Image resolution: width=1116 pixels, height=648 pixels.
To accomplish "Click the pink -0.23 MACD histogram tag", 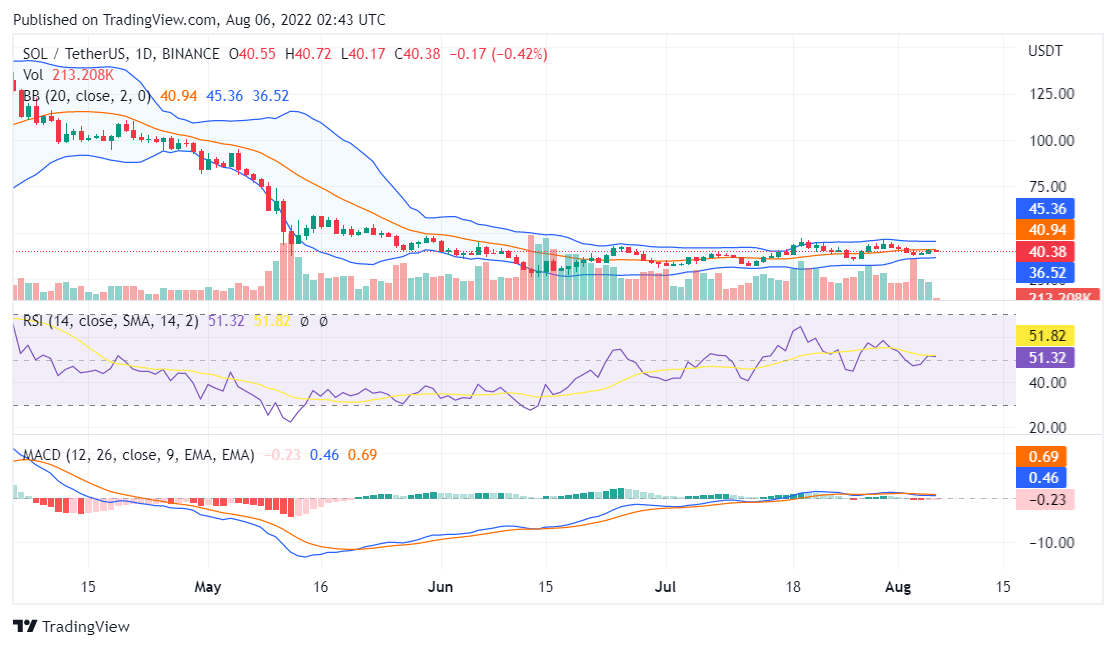I will pos(1044,499).
